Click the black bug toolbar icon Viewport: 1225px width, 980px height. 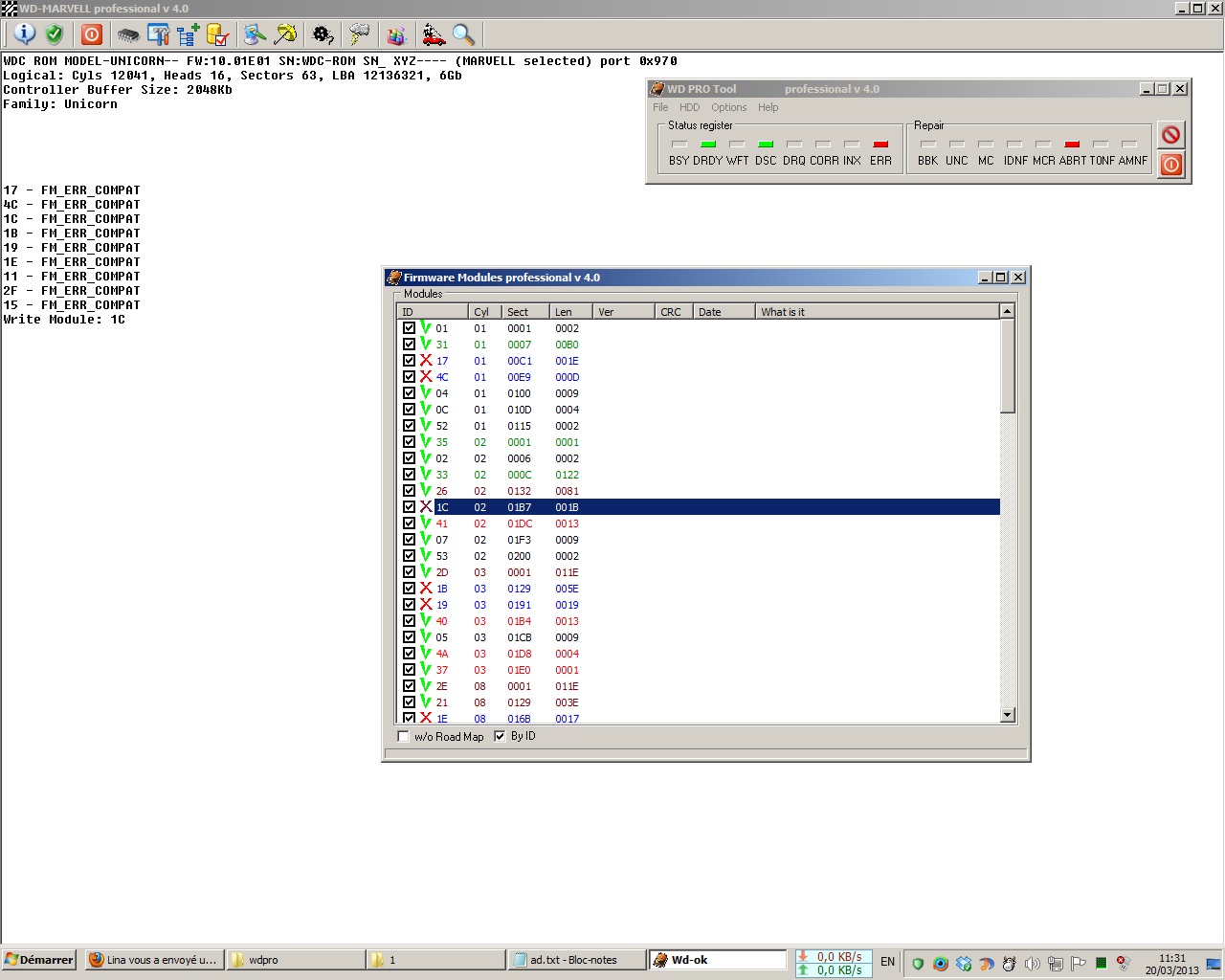coord(323,35)
